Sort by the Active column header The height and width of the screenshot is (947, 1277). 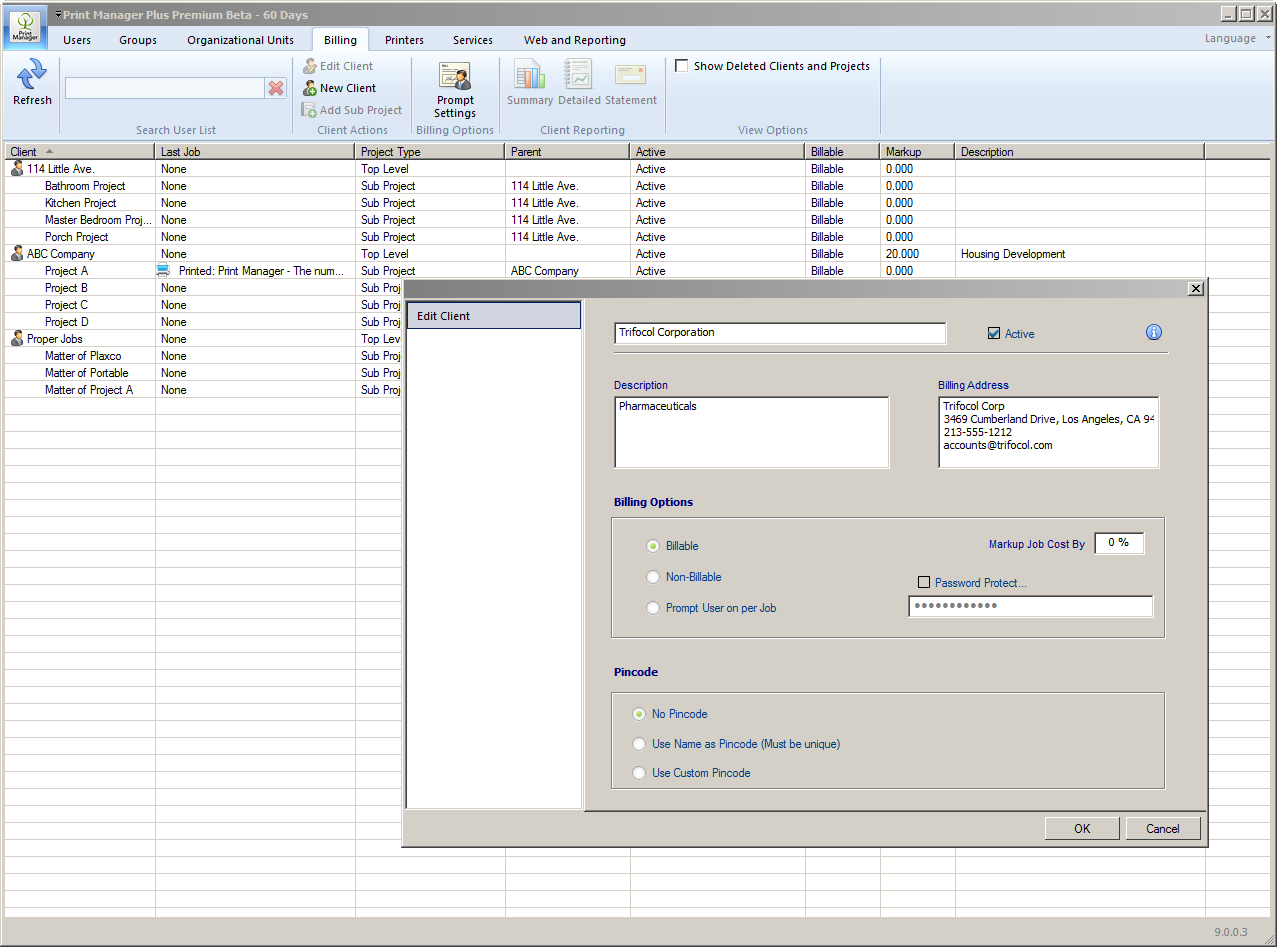click(718, 152)
